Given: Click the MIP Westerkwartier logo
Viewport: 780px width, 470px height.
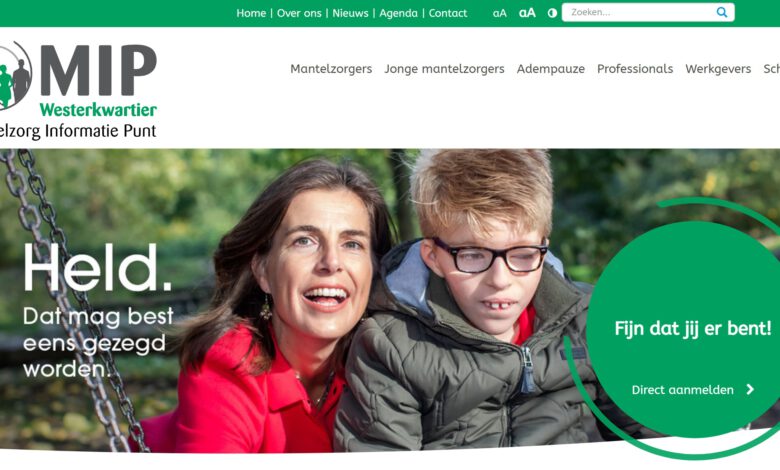Looking at the screenshot, I should point(78,90).
